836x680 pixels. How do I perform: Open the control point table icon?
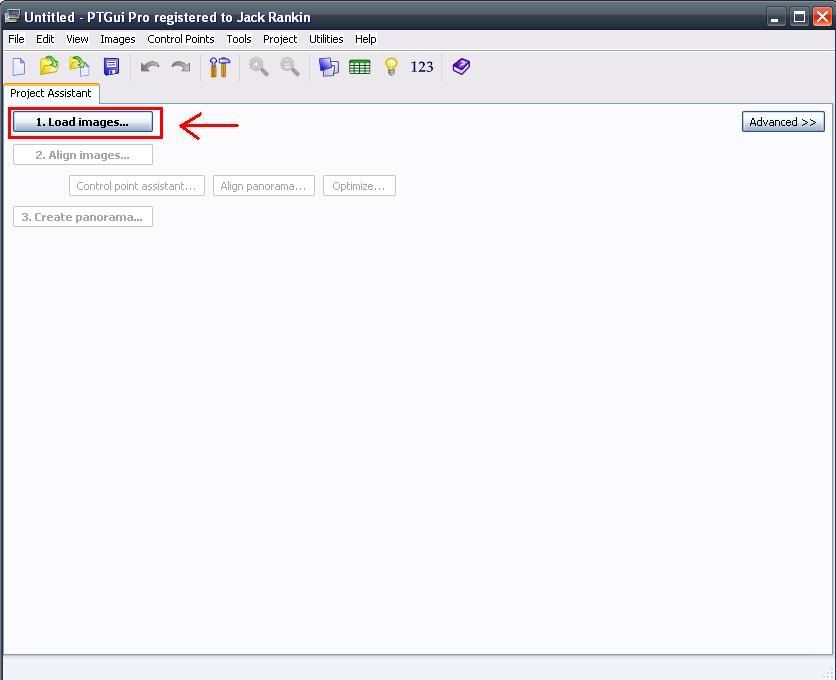[x=359, y=67]
